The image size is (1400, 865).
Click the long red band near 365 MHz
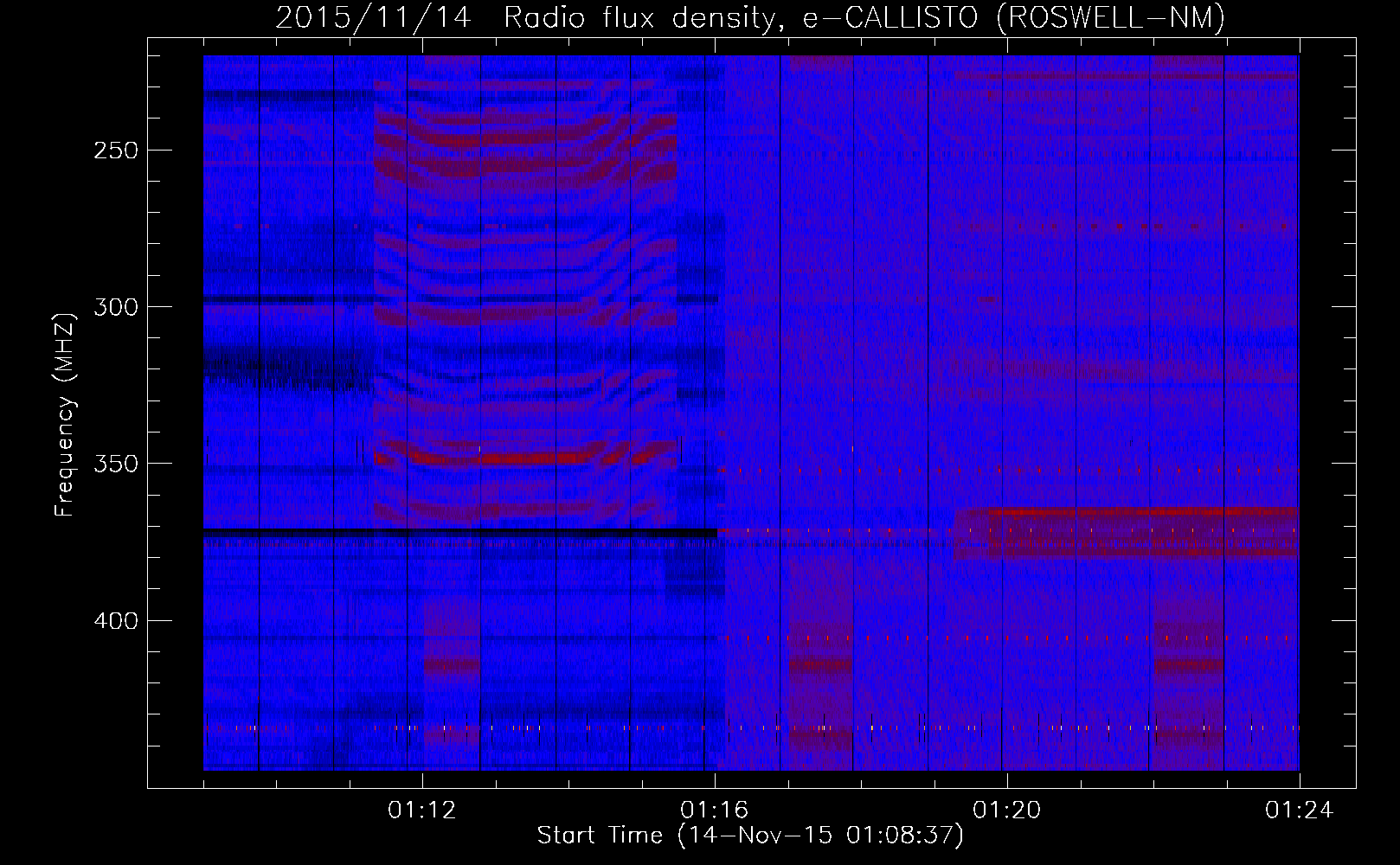pyautogui.click(x=1142, y=512)
